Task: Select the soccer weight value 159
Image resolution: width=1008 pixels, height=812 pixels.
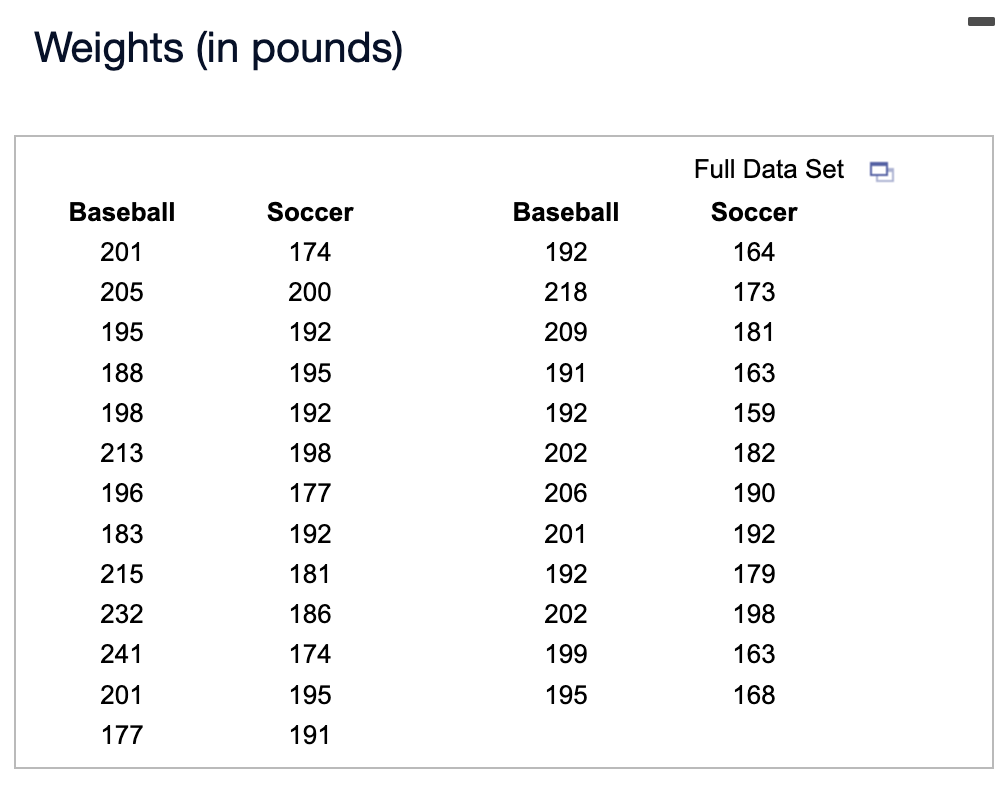Action: pos(754,413)
